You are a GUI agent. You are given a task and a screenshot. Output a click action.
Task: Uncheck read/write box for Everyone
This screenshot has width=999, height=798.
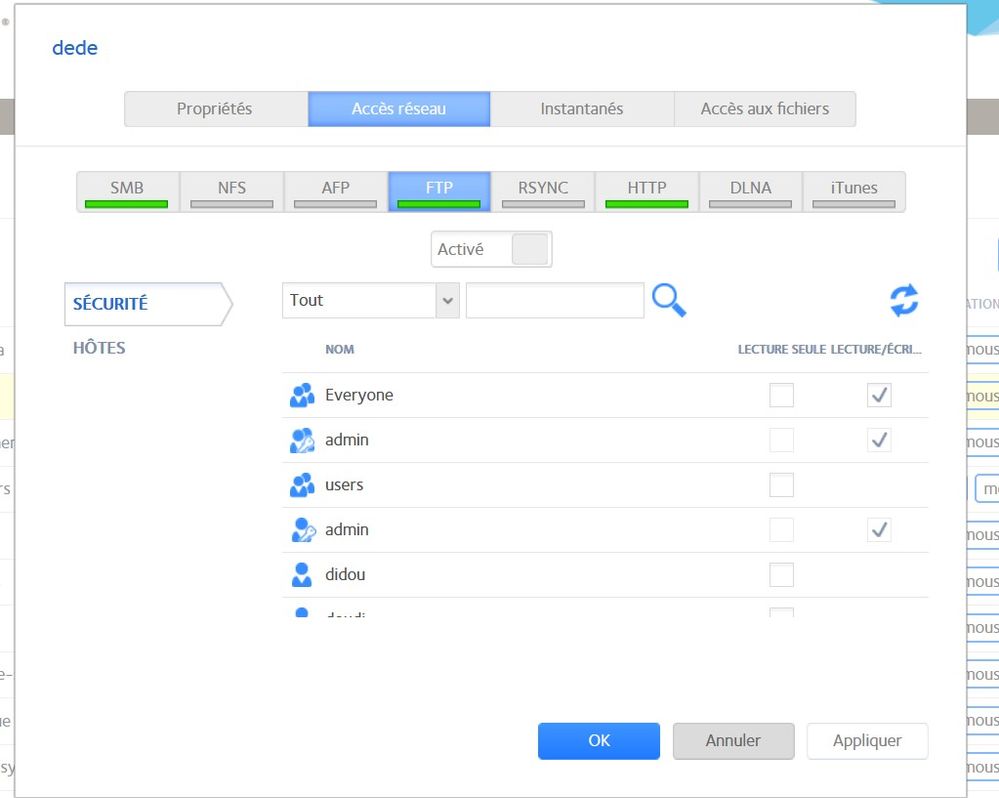879,395
